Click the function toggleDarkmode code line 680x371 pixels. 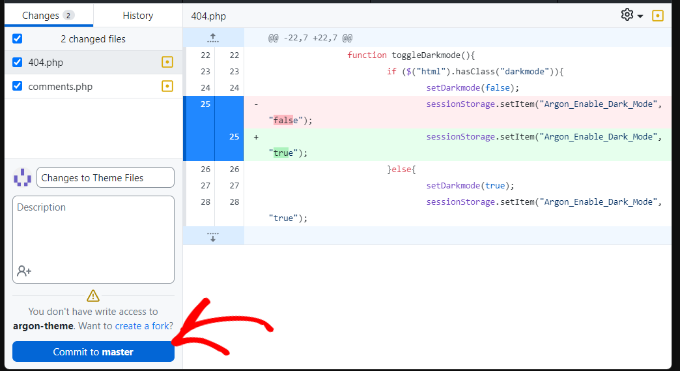(x=411, y=55)
